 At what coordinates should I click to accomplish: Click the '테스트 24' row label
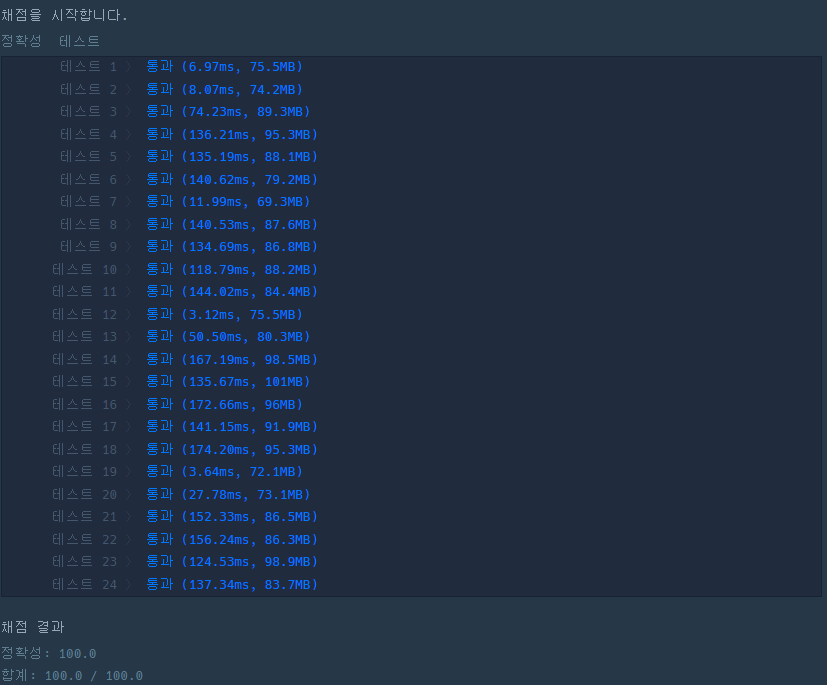84,584
